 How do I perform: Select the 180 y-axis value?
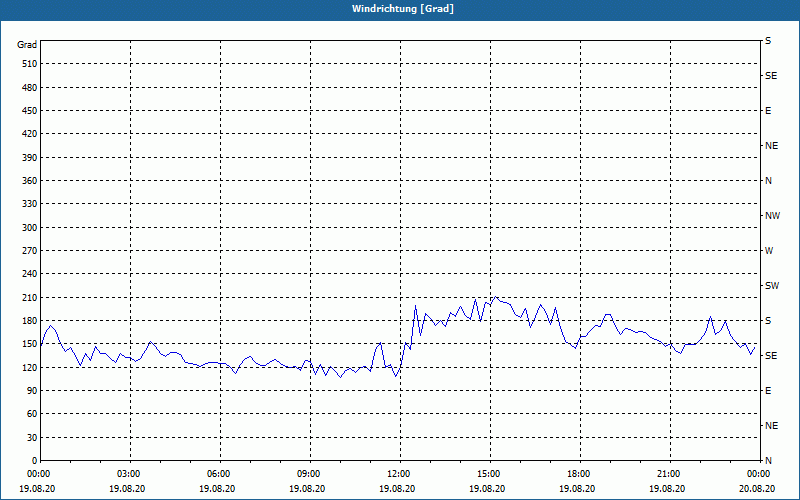(30, 320)
